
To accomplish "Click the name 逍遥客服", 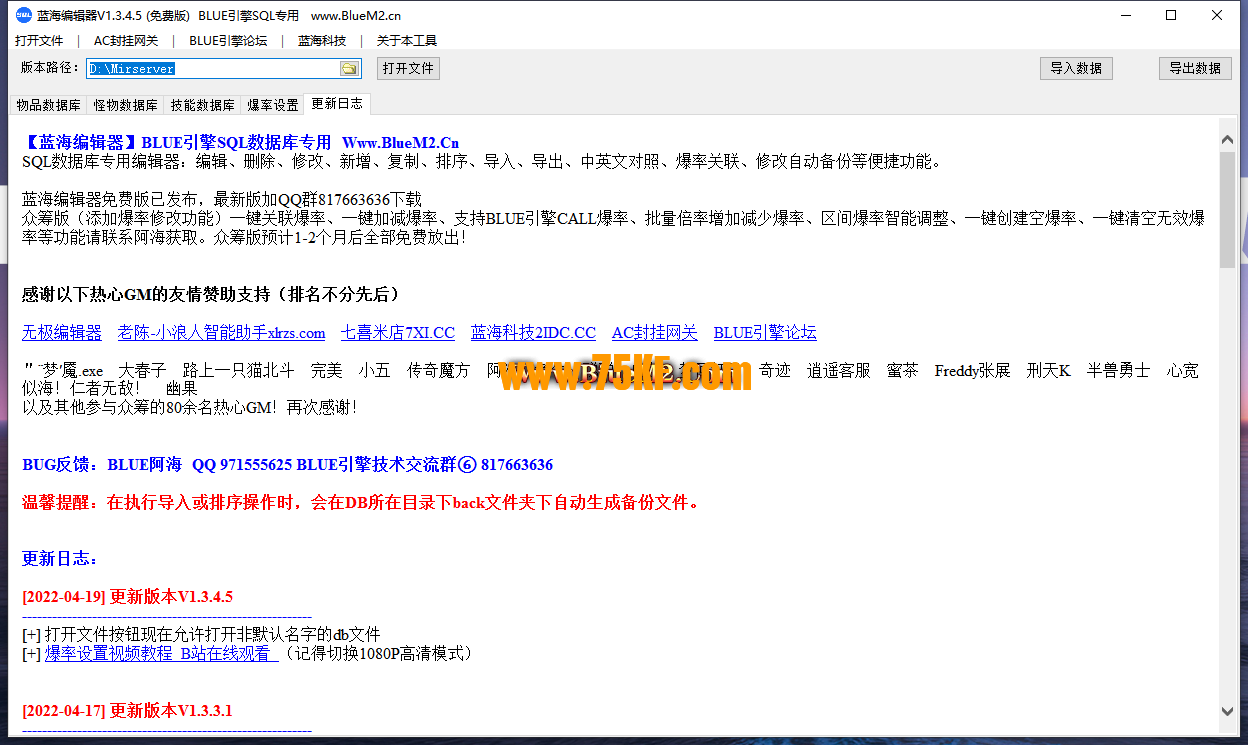I will point(839,371).
